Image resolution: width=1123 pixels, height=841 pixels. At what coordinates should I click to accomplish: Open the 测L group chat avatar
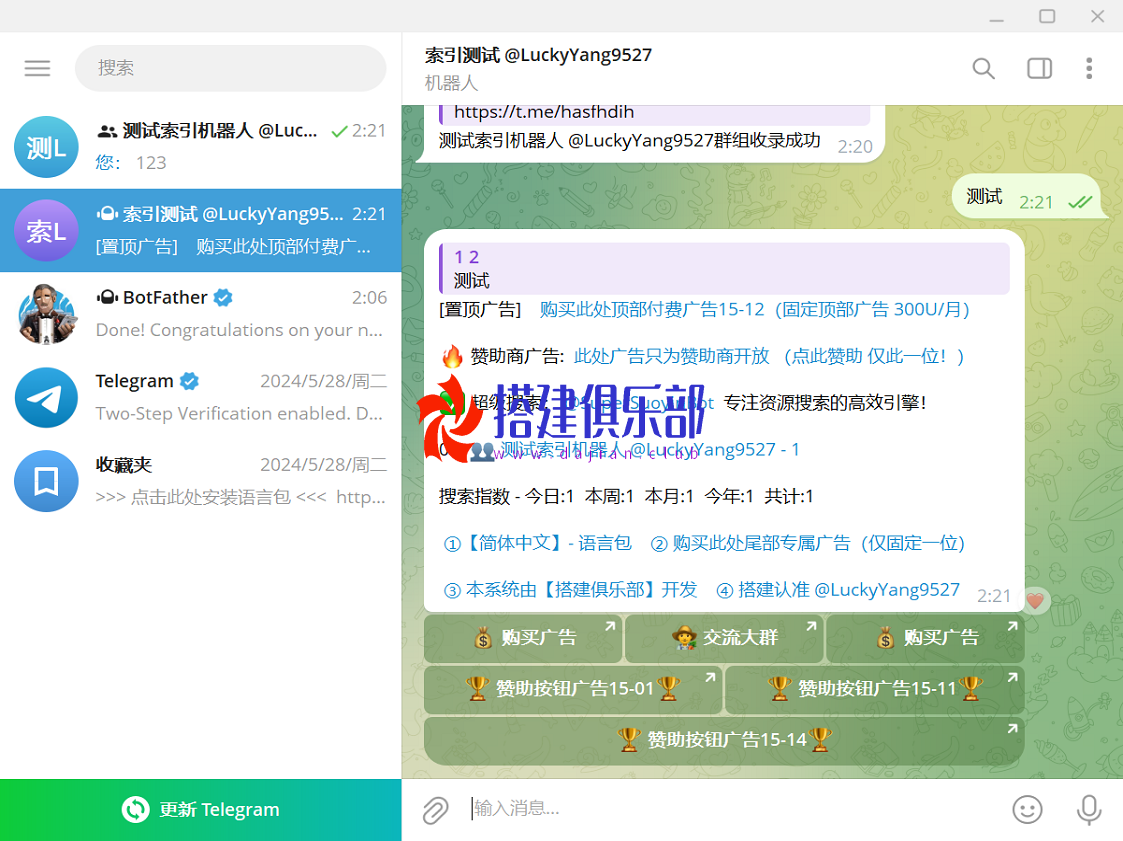click(47, 147)
